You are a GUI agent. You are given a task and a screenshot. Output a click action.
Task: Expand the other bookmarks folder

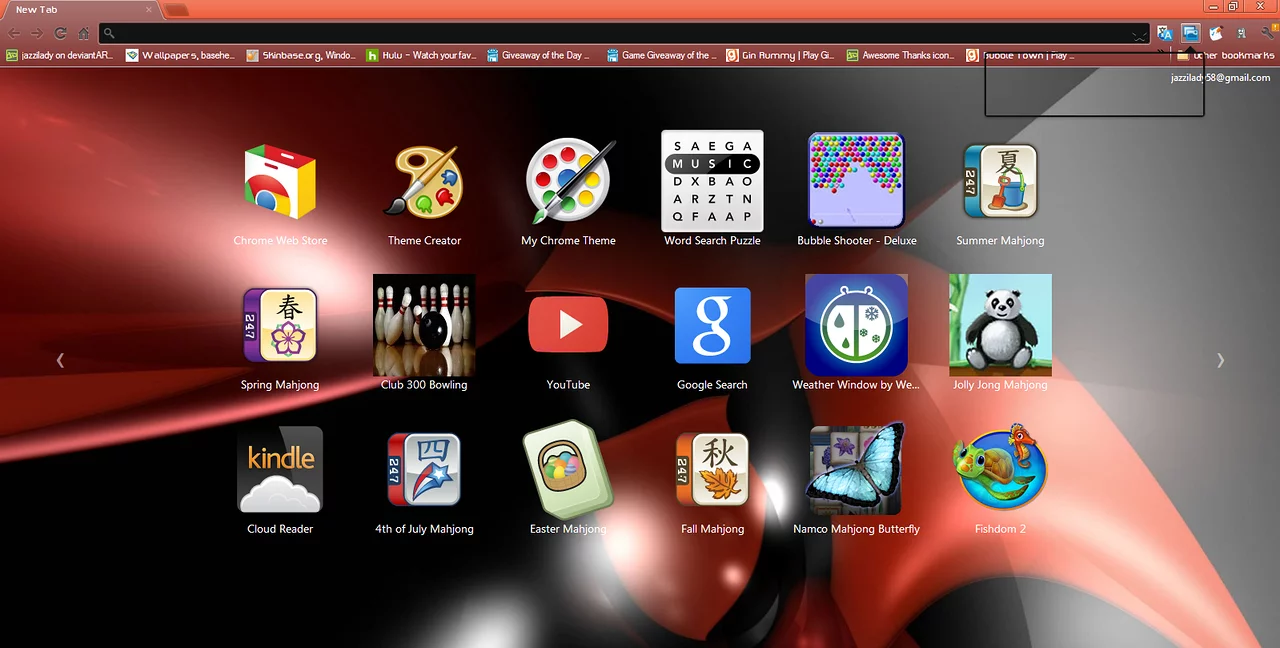(x=1225, y=56)
